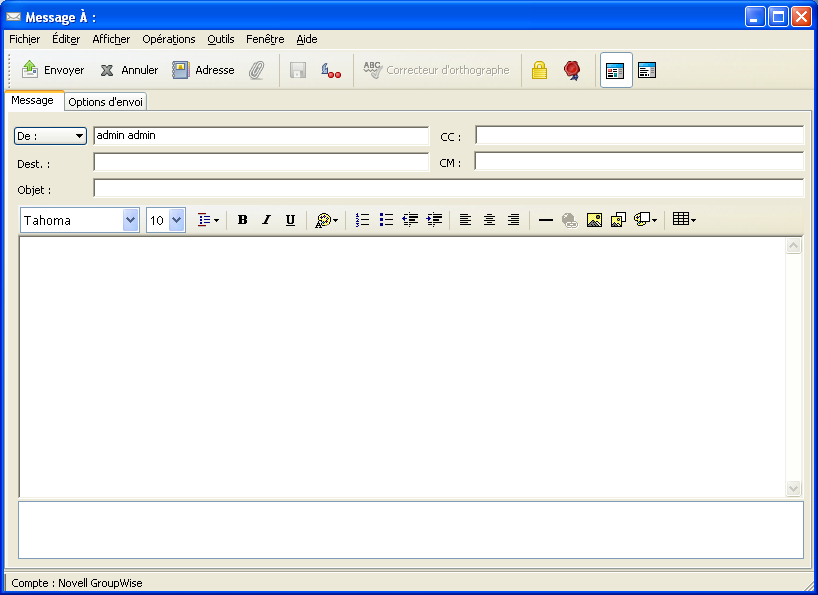Click the paperclip attach file icon

256,70
